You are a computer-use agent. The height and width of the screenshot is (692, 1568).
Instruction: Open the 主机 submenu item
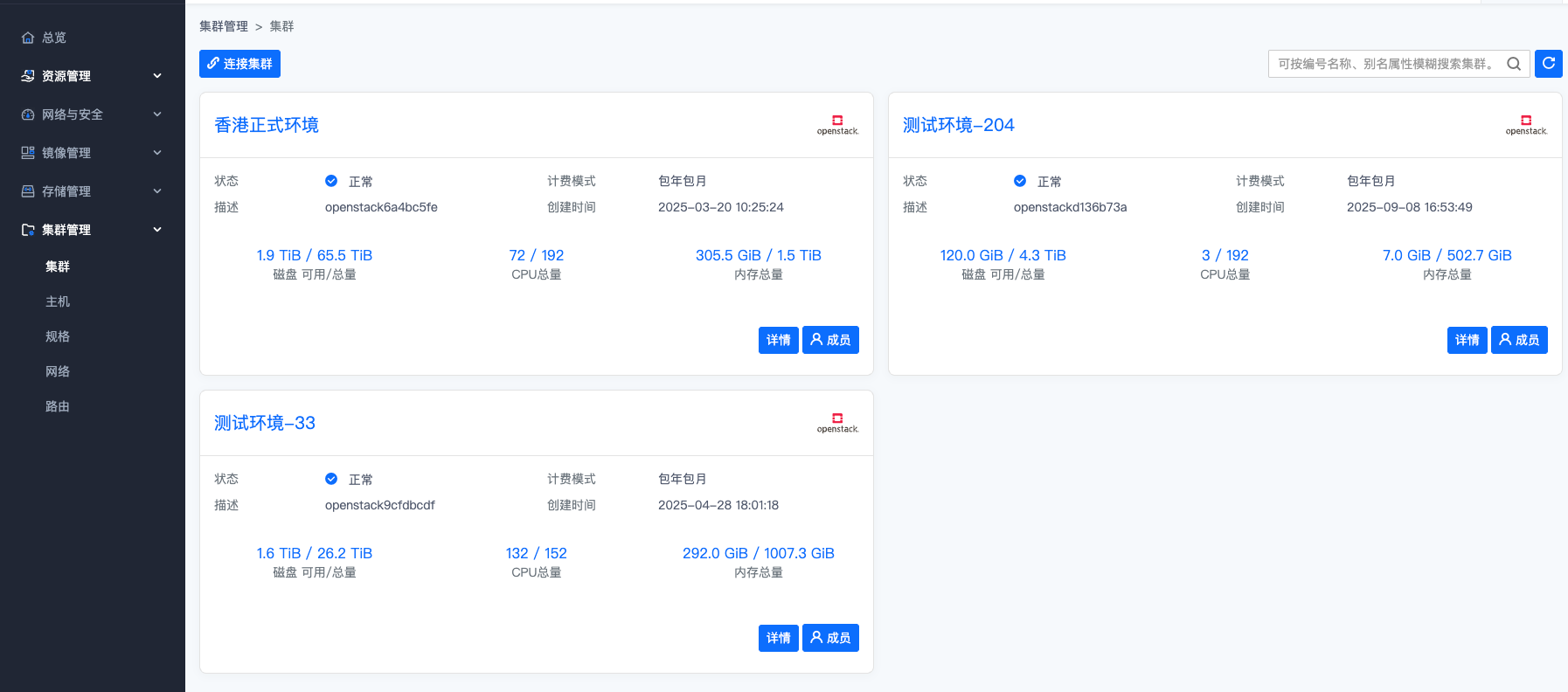tap(58, 301)
